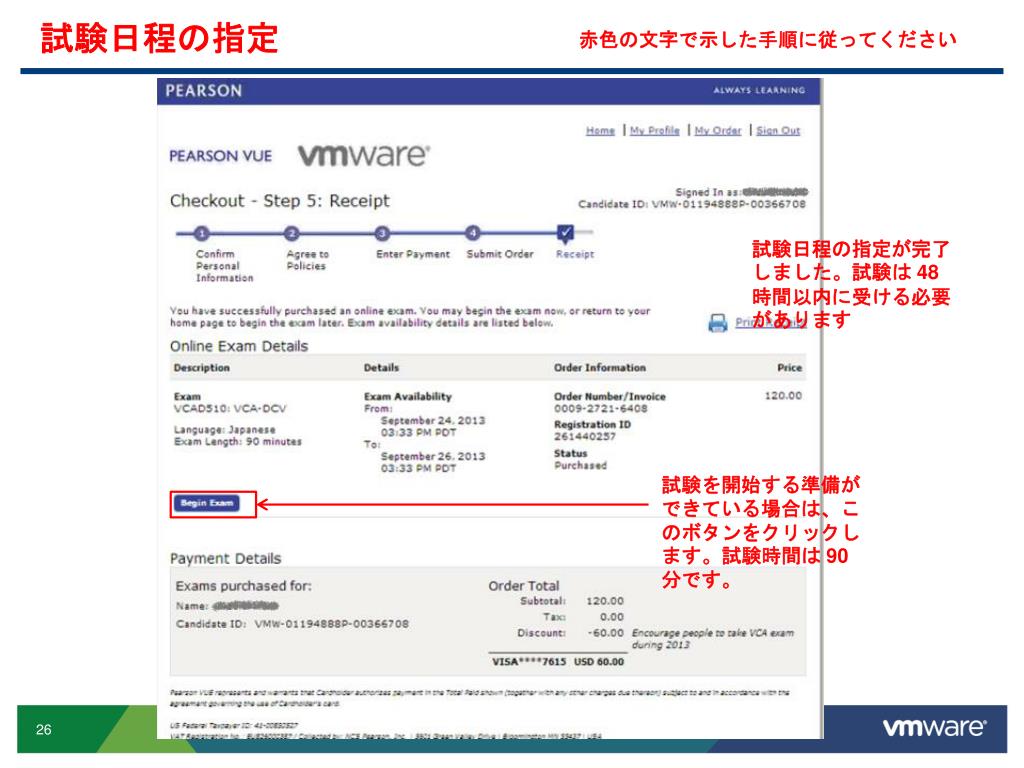Open the My Profile link
The image size is (1024, 768).
(654, 131)
